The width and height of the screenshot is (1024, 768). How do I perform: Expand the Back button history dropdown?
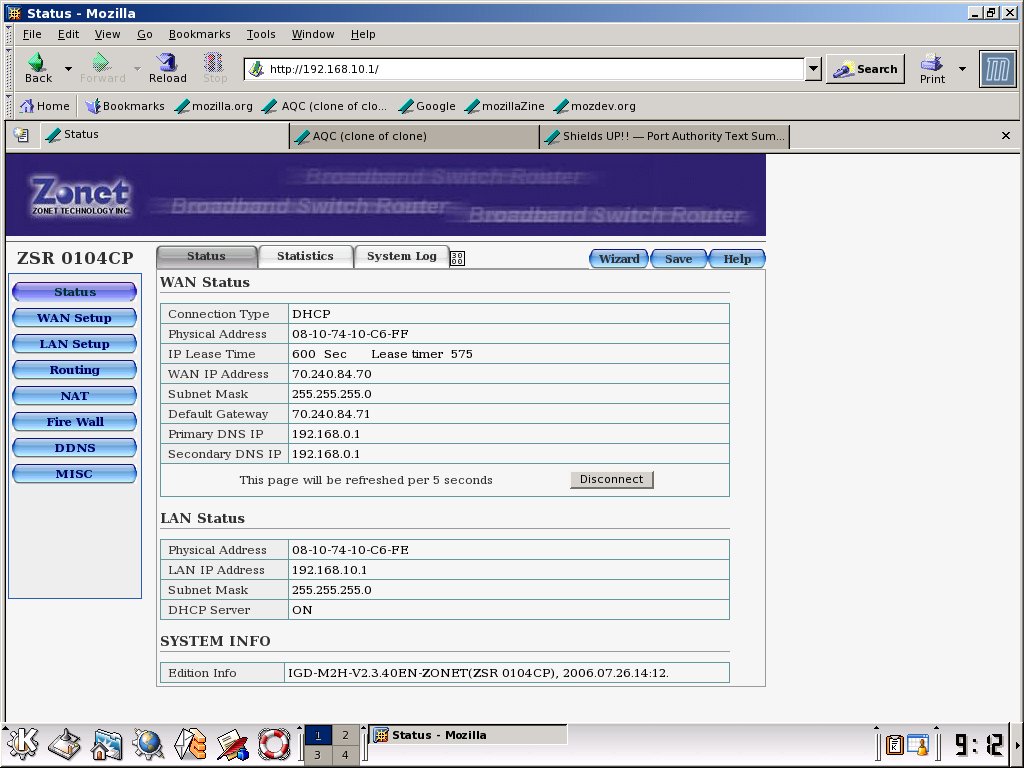point(68,69)
